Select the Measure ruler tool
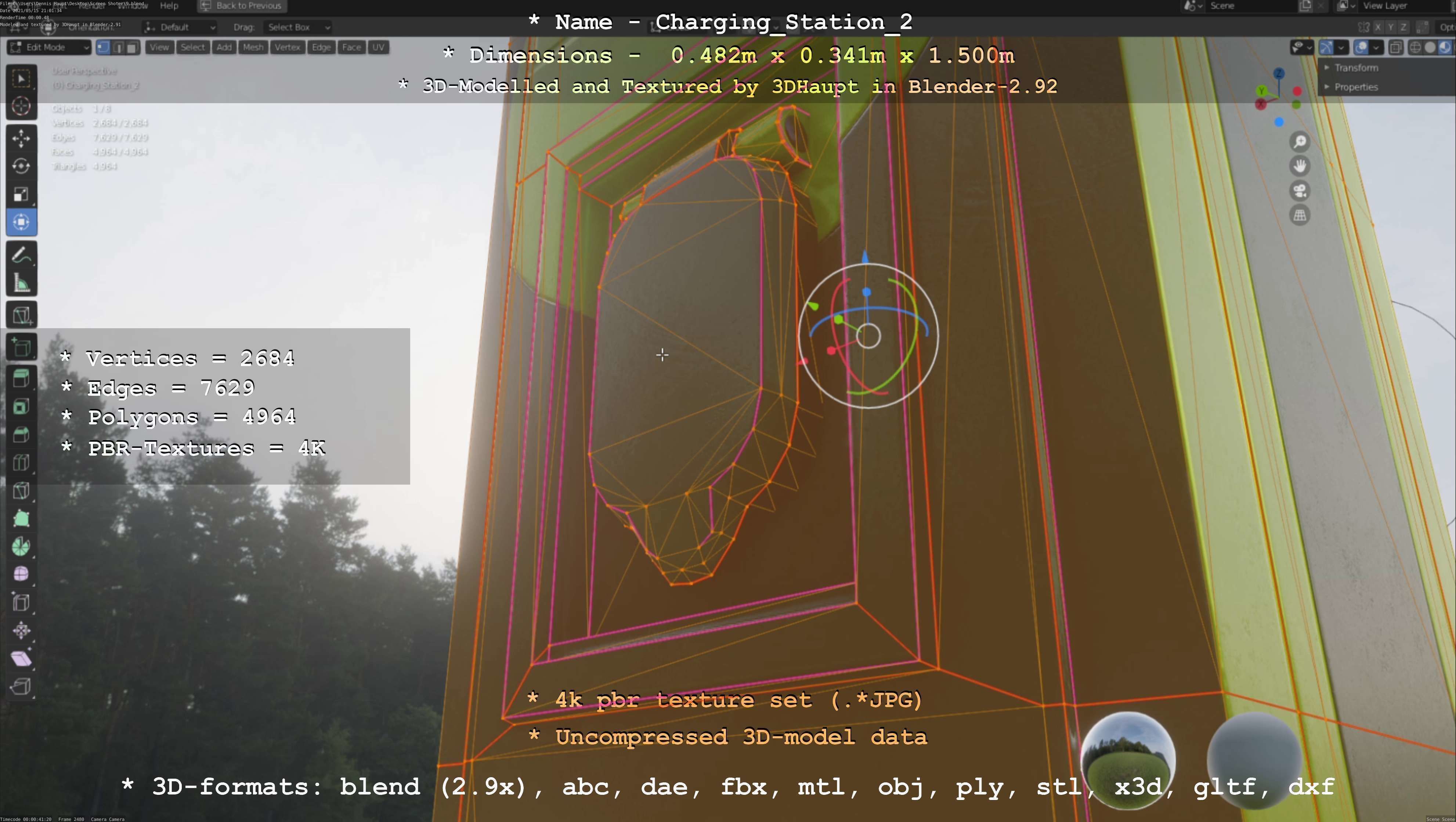 click(21, 283)
